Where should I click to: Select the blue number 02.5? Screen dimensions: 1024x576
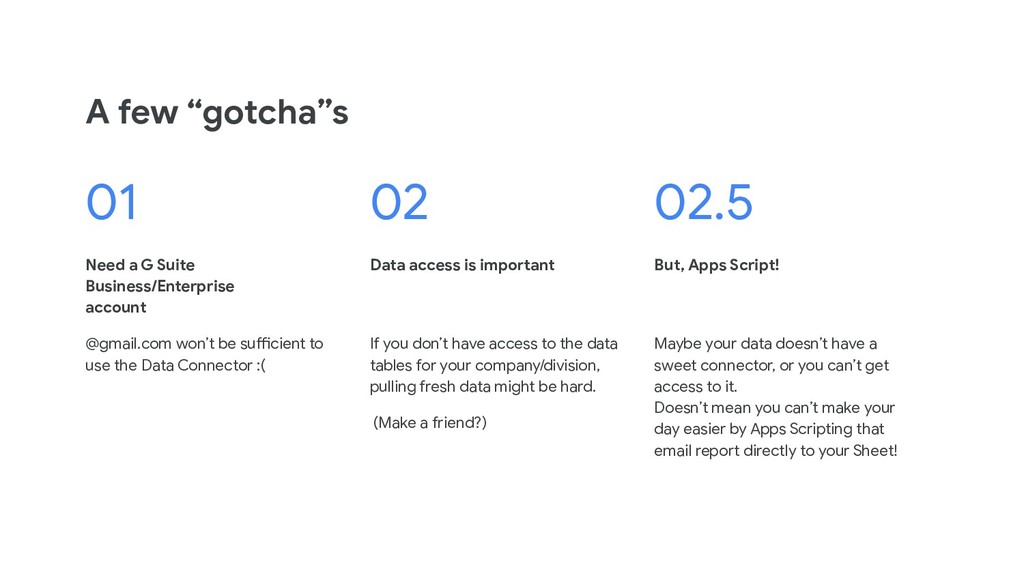point(703,202)
